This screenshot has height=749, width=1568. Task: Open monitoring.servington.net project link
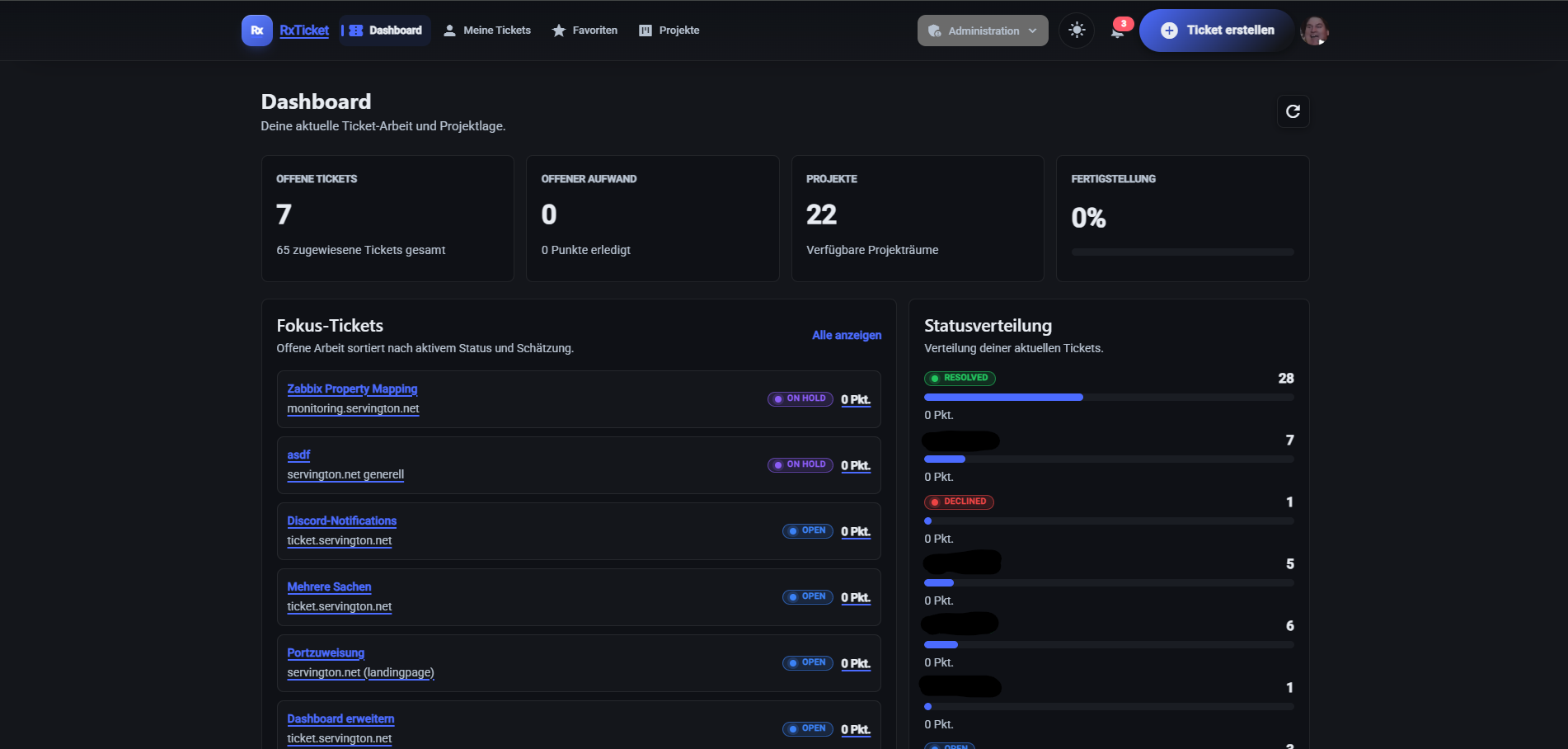[x=353, y=408]
